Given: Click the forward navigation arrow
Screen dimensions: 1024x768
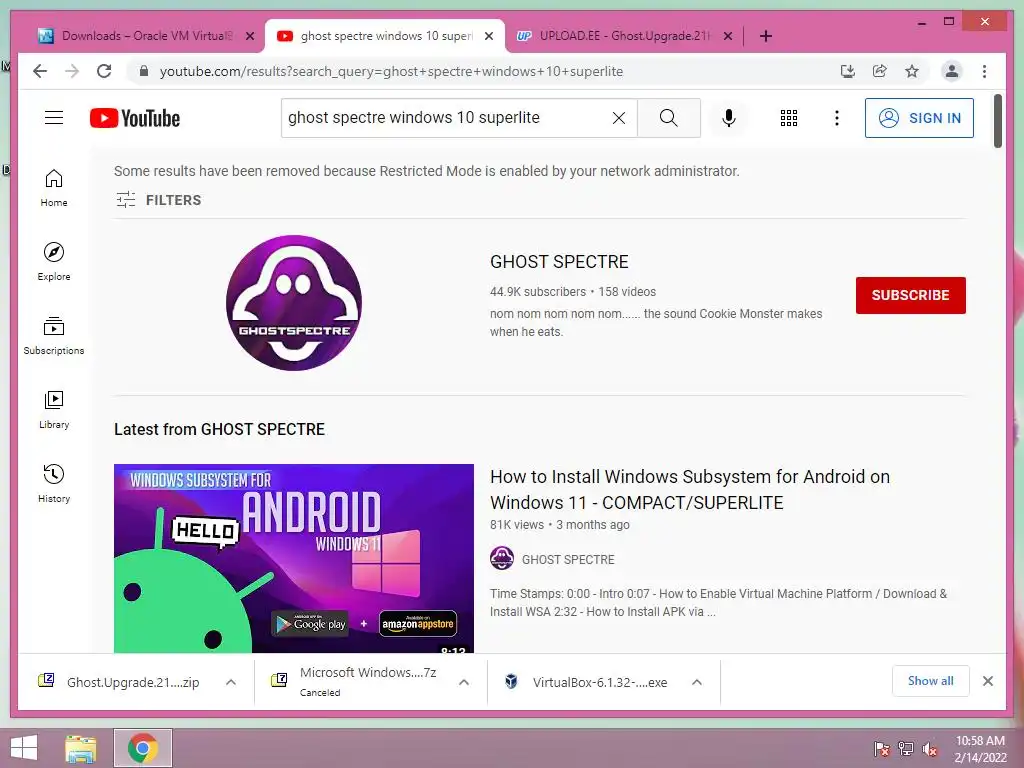Looking at the screenshot, I should click(72, 71).
